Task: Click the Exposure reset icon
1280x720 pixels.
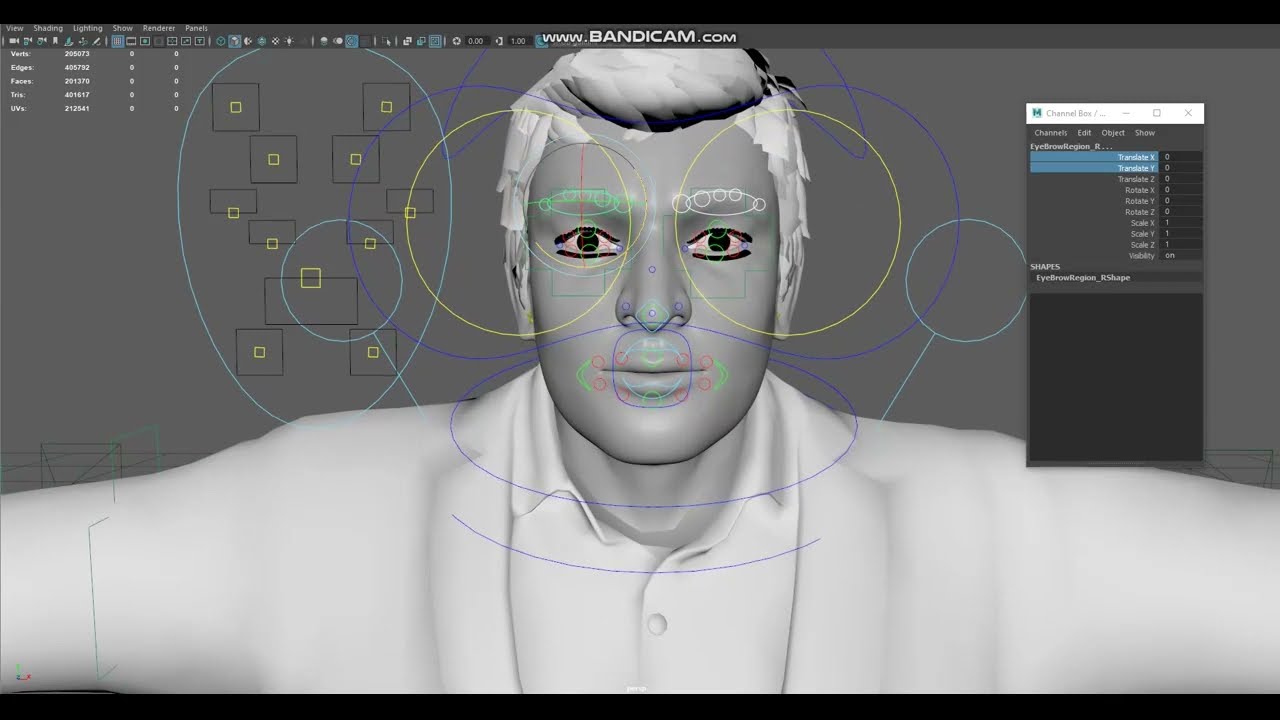Action: [456, 41]
